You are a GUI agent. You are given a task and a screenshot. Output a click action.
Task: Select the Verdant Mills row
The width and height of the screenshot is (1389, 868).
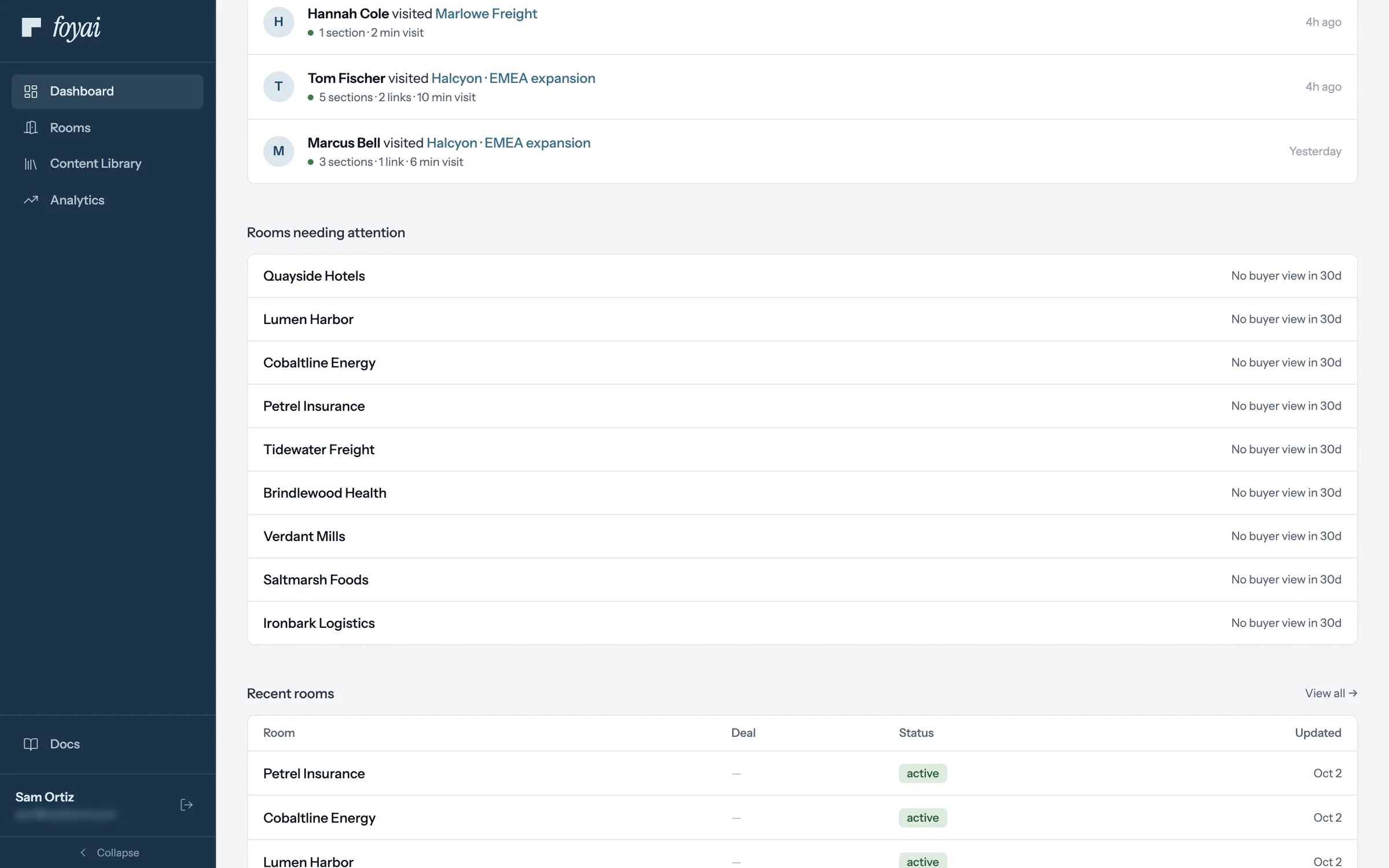[802, 536]
